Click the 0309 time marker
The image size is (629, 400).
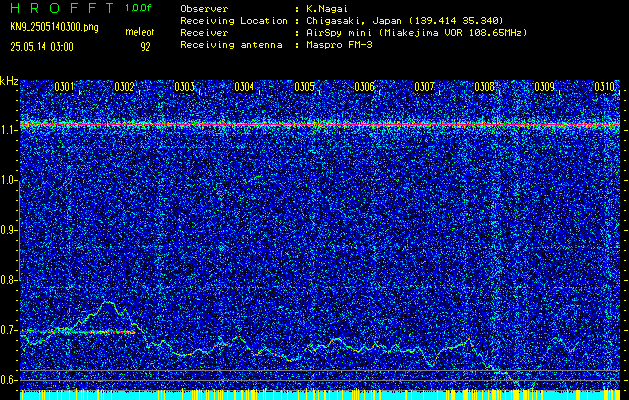pyautogui.click(x=544, y=87)
